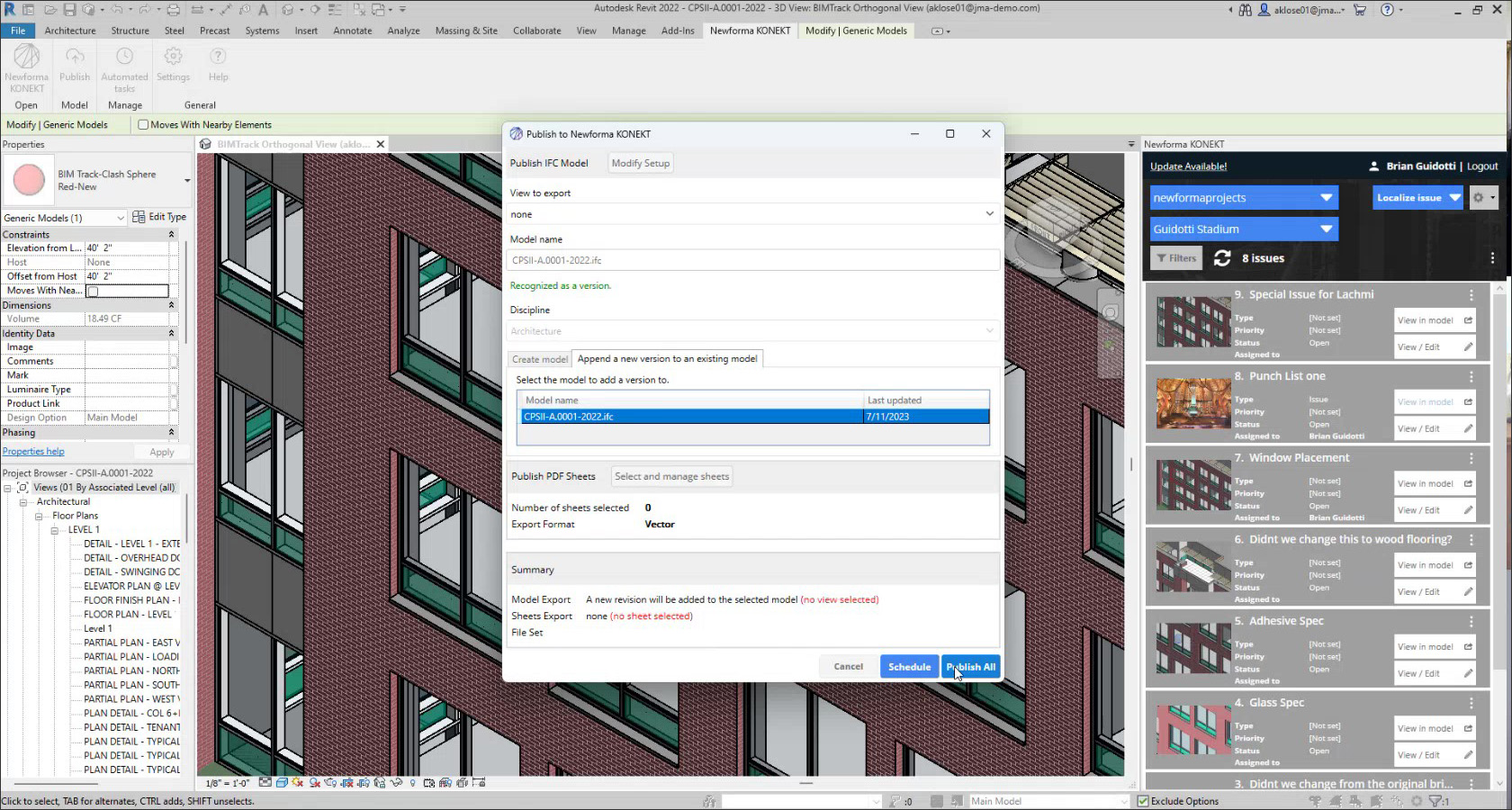The image size is (1512, 810).
Task: Cancel the Publish to Newforma KONEKT dialog
Action: click(x=848, y=667)
